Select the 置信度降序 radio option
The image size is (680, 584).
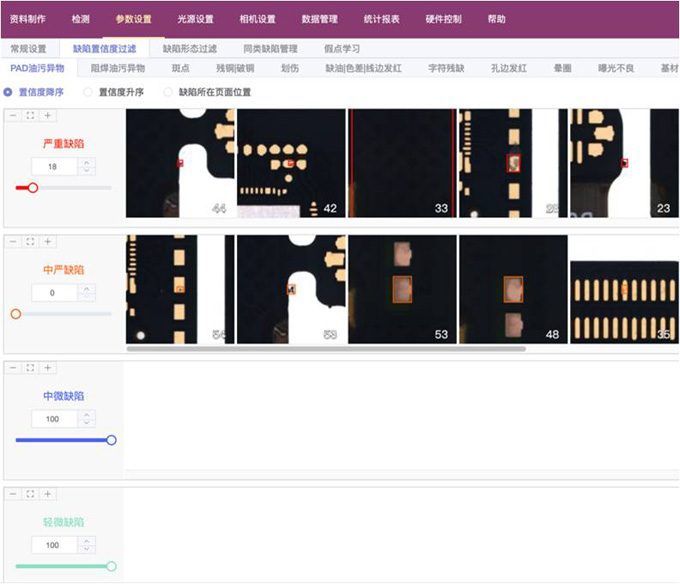pyautogui.click(x=9, y=92)
